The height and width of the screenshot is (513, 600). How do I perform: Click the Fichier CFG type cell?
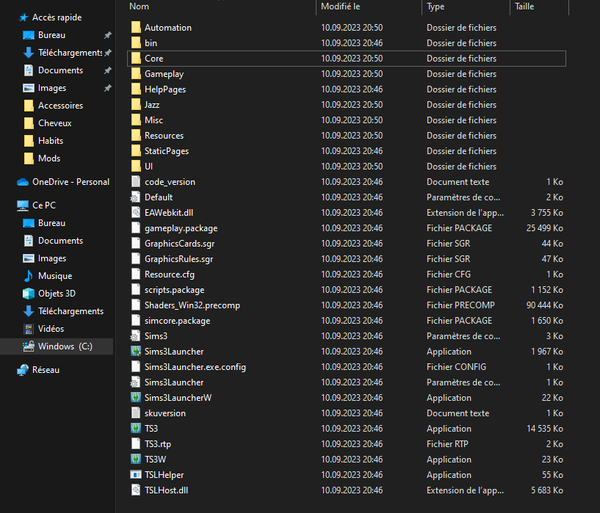(448, 274)
